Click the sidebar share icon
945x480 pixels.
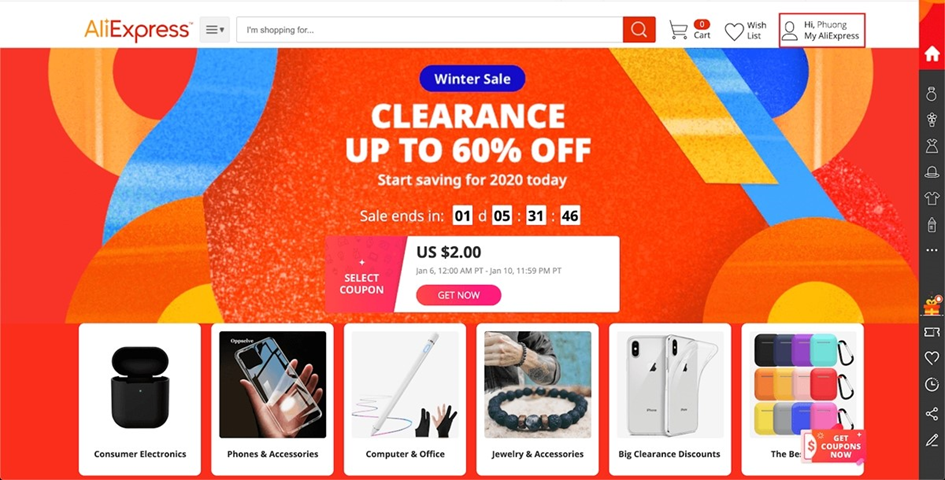coord(932,414)
